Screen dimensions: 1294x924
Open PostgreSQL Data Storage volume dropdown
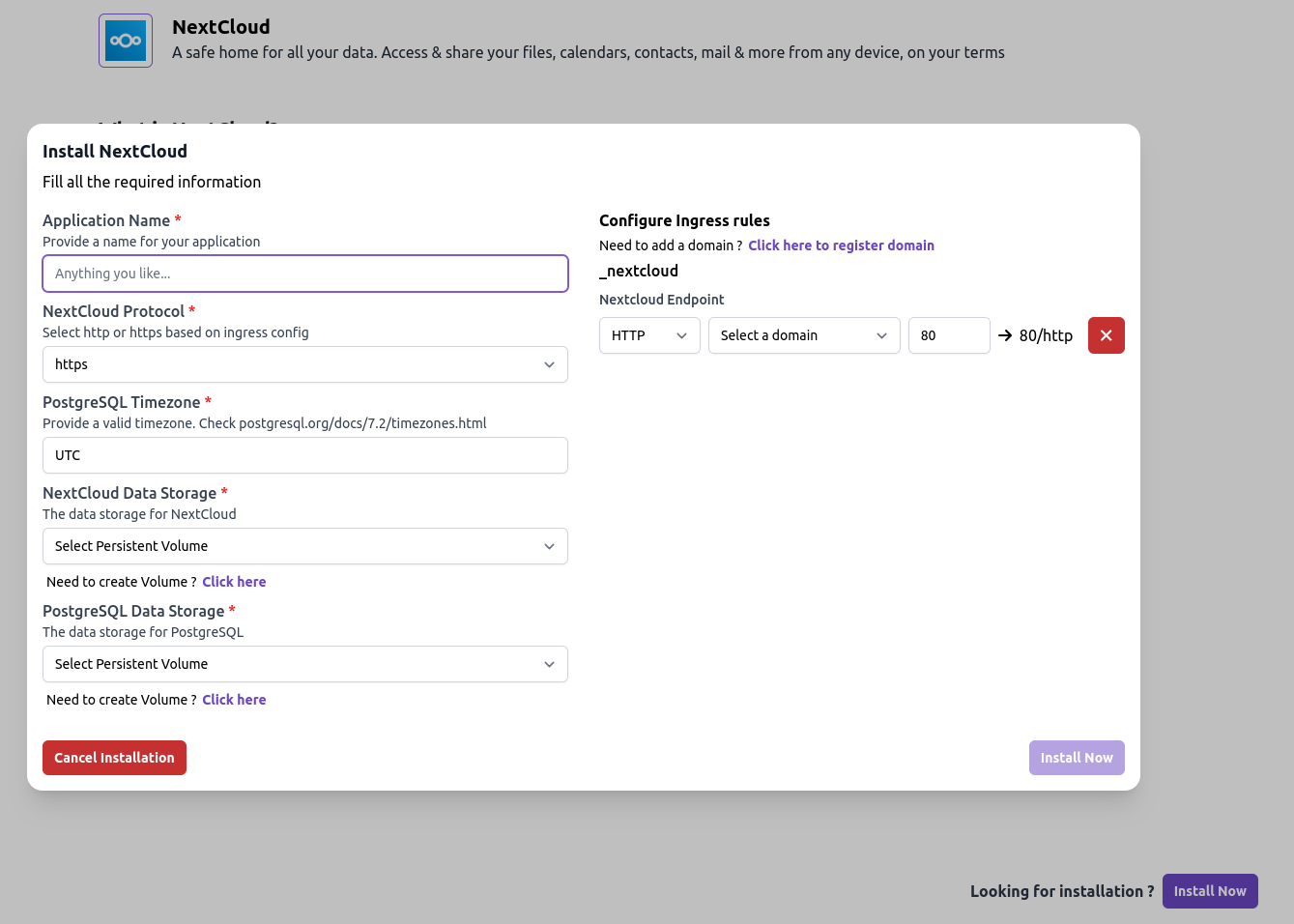pyautogui.click(x=305, y=664)
